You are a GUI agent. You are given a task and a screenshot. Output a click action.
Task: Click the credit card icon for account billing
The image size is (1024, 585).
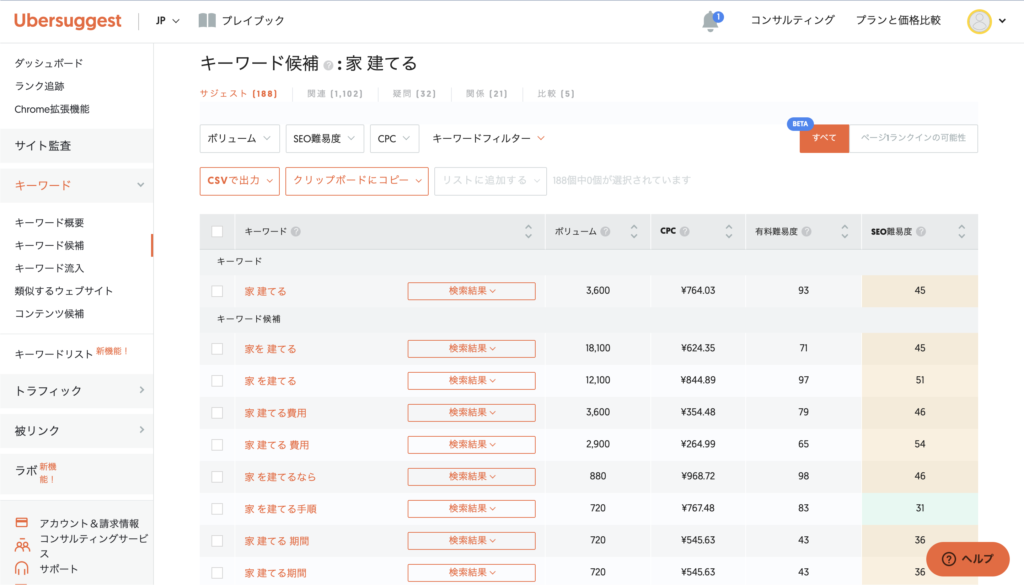point(22,522)
